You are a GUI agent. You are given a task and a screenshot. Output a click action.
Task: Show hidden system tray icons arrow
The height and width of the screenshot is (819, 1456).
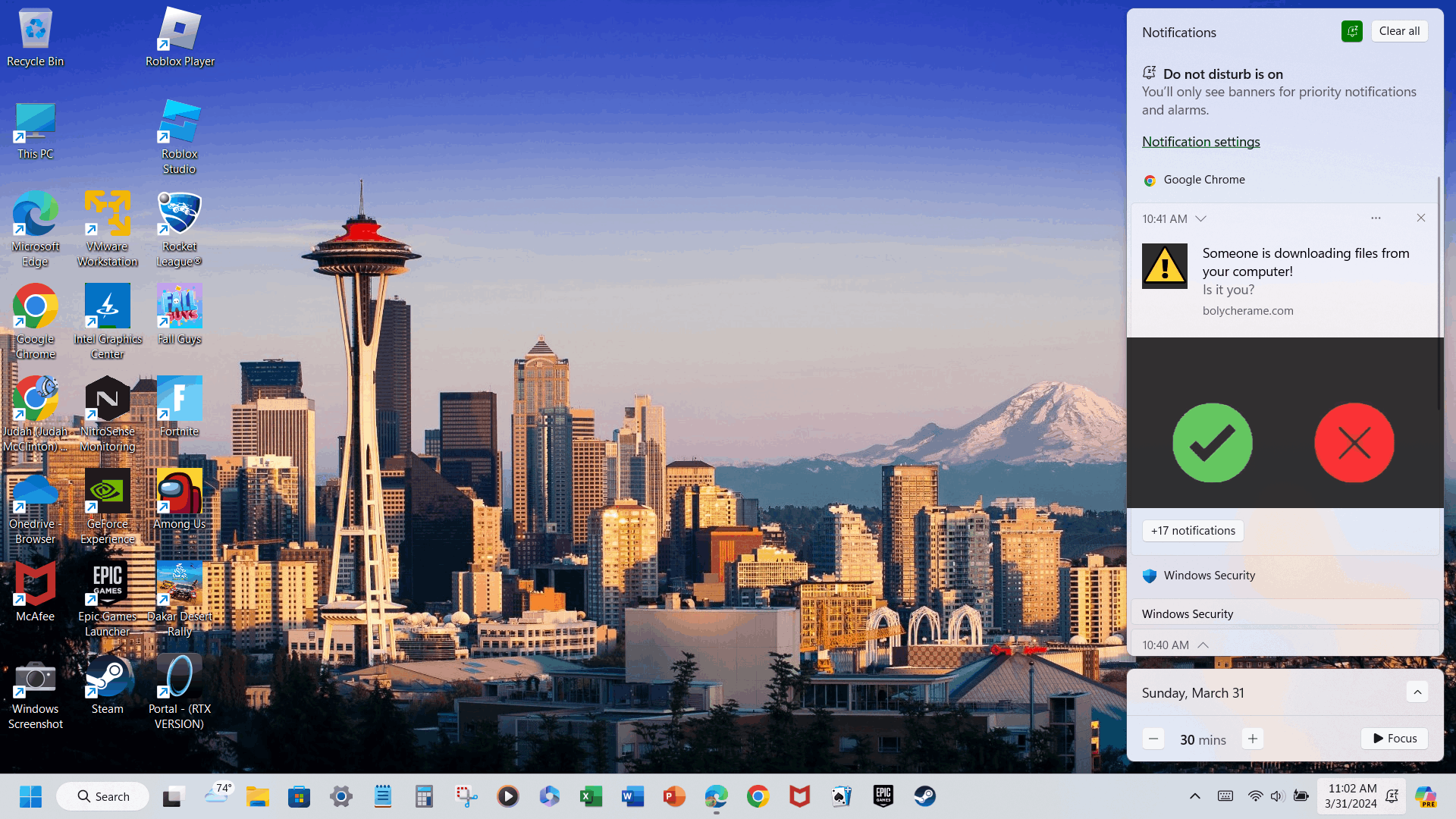1194,796
